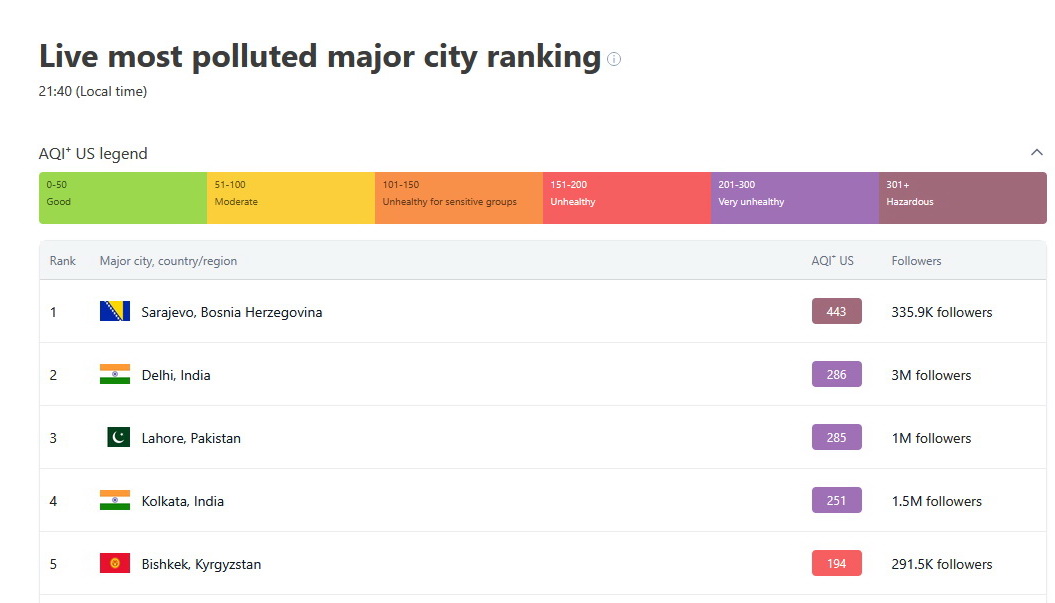Open Kolkata, India air quality page
The width and height of the screenshot is (1055, 603).
point(183,501)
